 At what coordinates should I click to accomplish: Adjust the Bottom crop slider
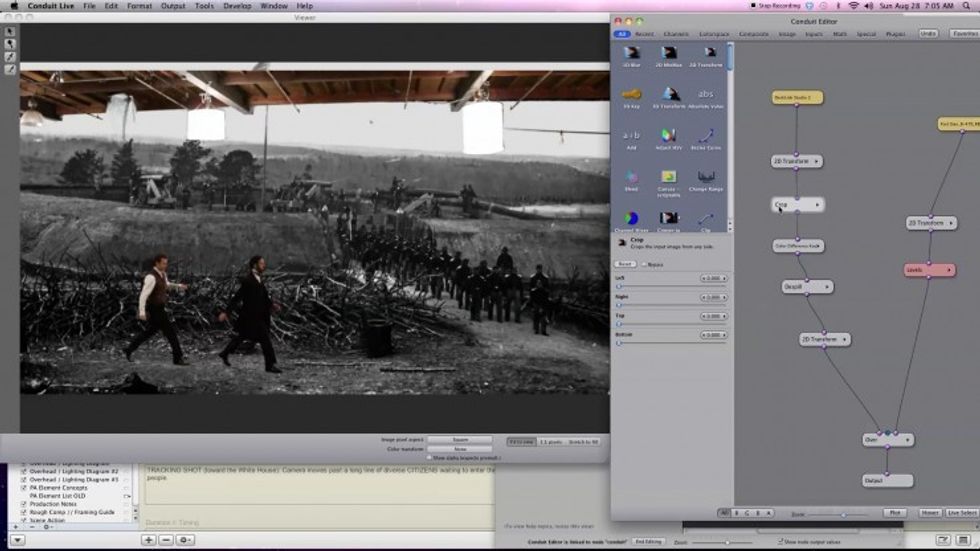672,343
